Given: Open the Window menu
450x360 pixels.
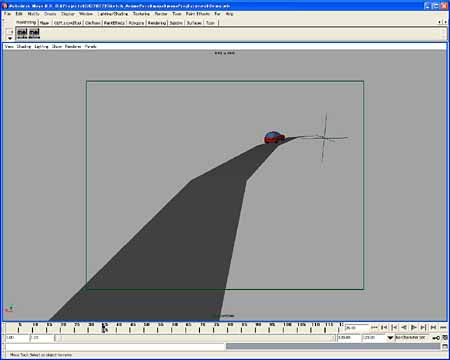Looking at the screenshot, I should pyautogui.click(x=86, y=14).
